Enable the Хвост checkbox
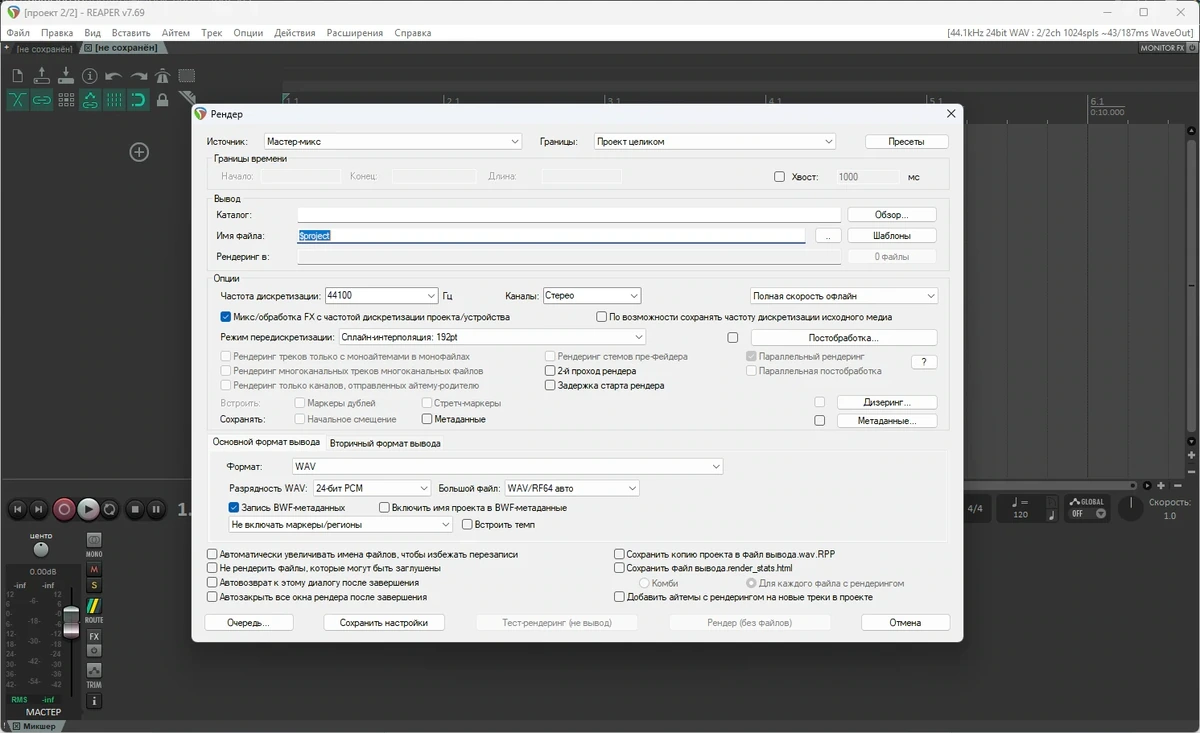 tap(779, 177)
